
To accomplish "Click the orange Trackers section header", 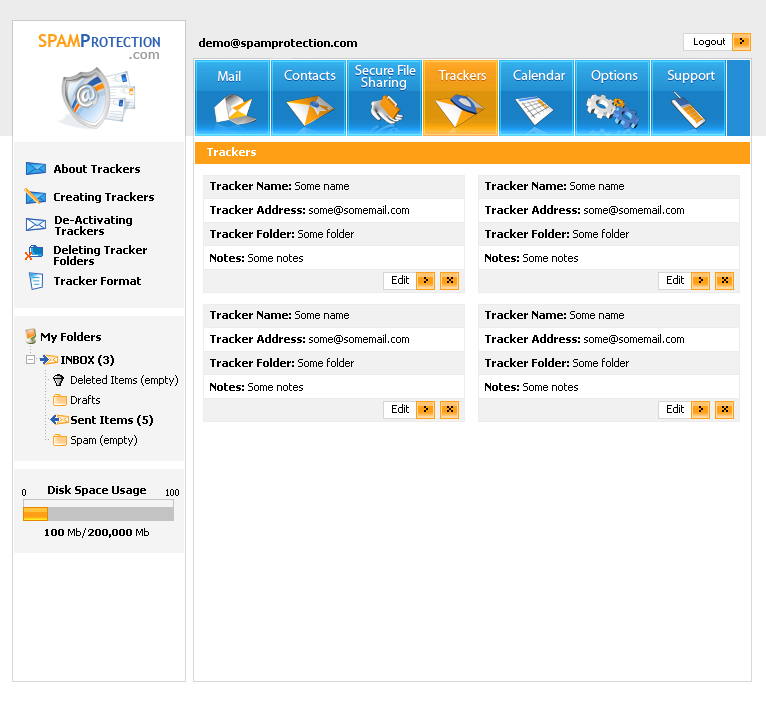I will 472,152.
